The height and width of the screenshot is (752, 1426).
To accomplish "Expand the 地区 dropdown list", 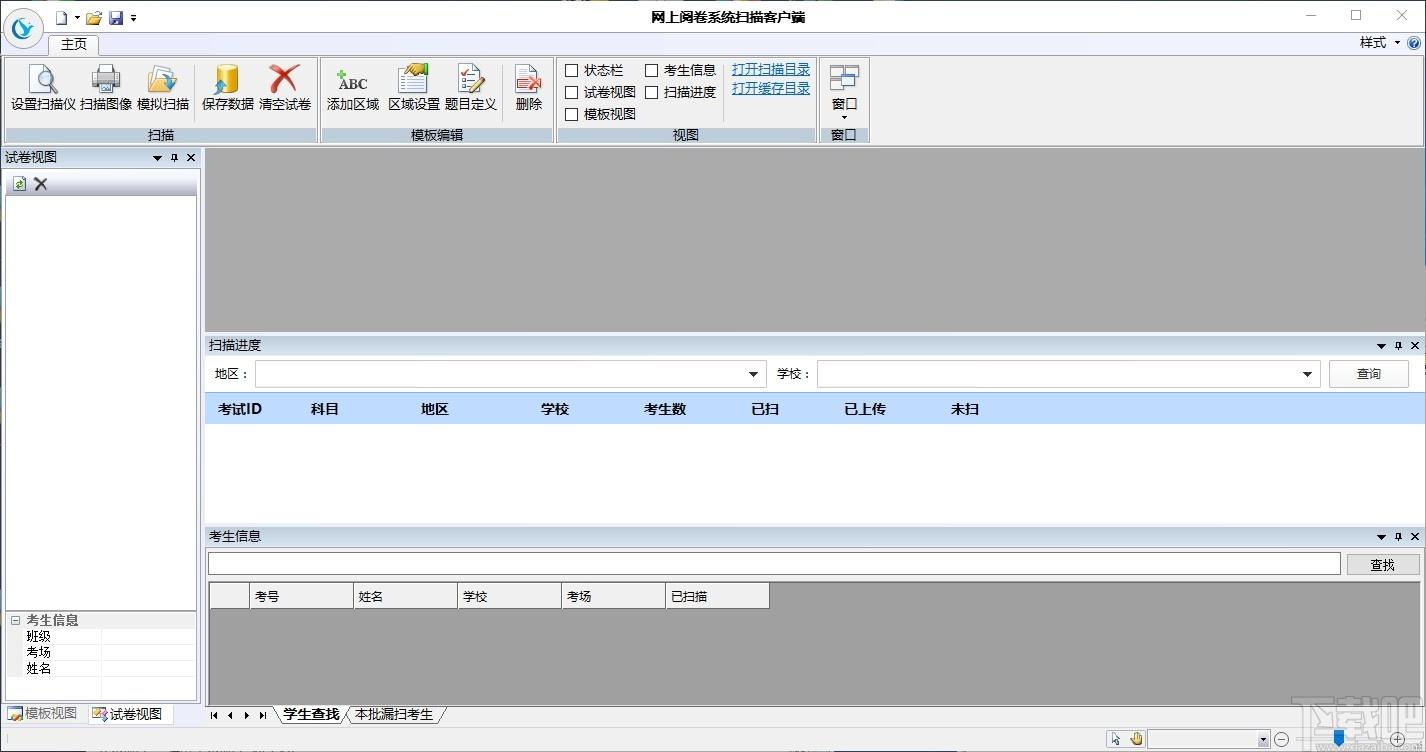I will 754,374.
